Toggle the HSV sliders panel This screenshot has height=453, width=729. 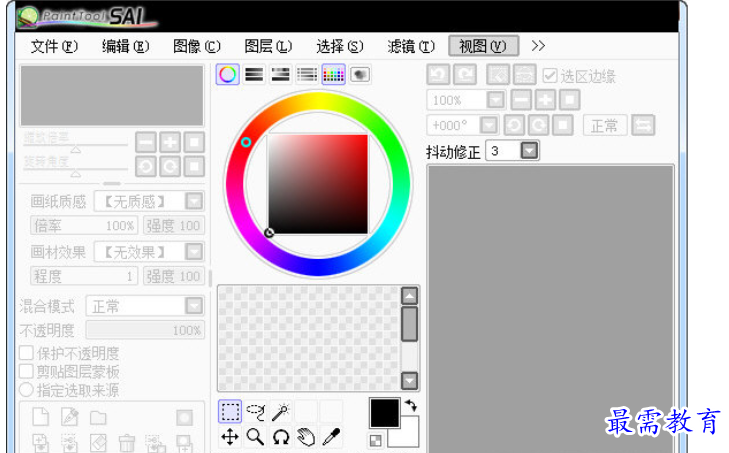(x=280, y=74)
